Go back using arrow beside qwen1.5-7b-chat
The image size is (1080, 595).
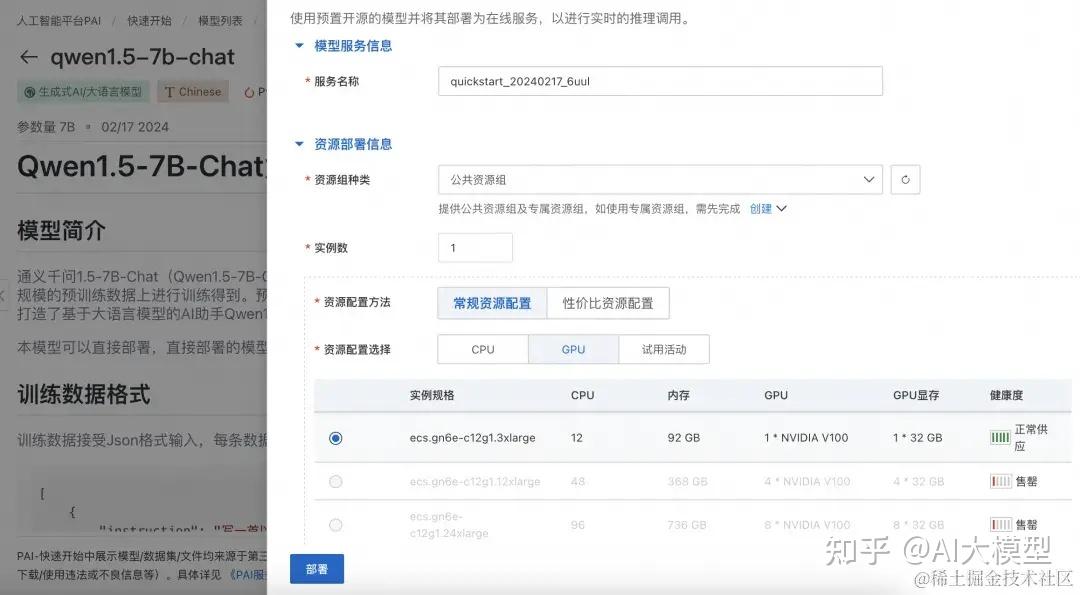coord(28,57)
